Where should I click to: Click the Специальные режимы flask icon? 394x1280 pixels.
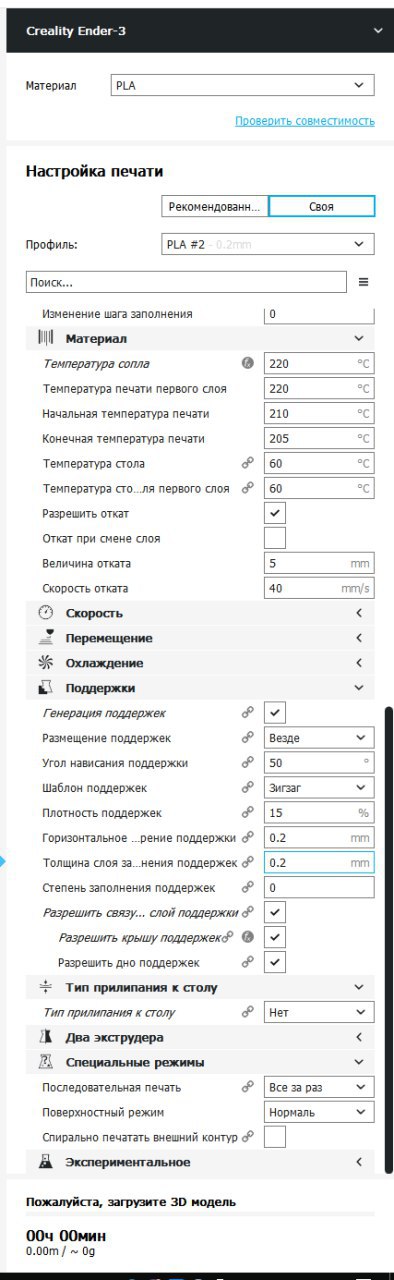tap(46, 1062)
